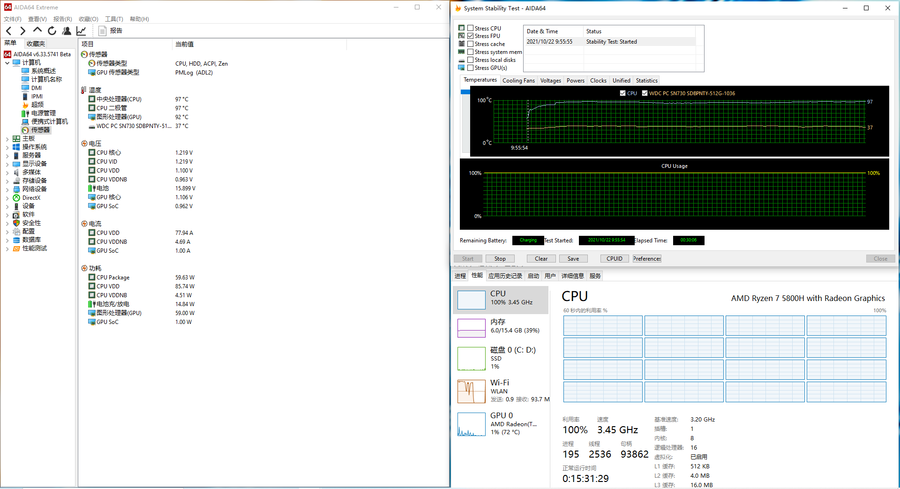Select 系统概述 in the computer tree
This screenshot has height=489, width=900.
point(38,71)
